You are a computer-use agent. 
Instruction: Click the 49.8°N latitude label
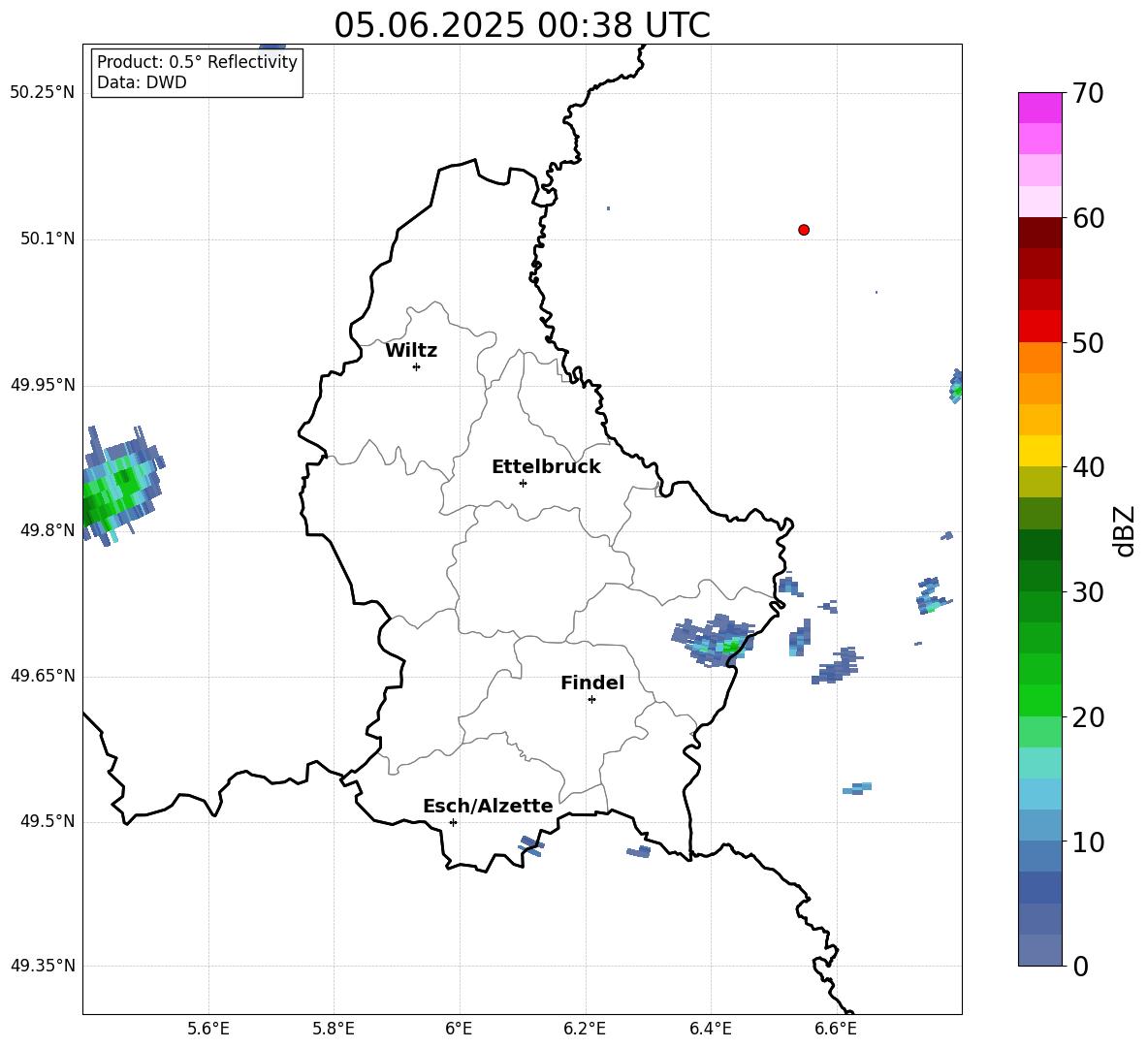click(48, 530)
